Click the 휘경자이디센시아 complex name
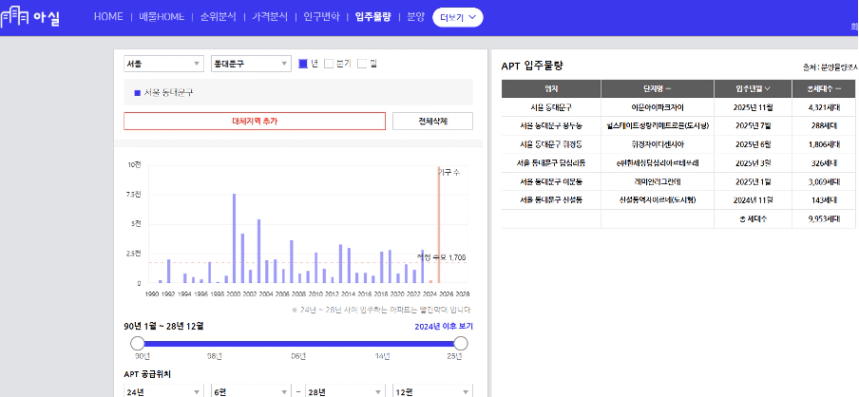This screenshot has height=397, width=859. [x=657, y=144]
